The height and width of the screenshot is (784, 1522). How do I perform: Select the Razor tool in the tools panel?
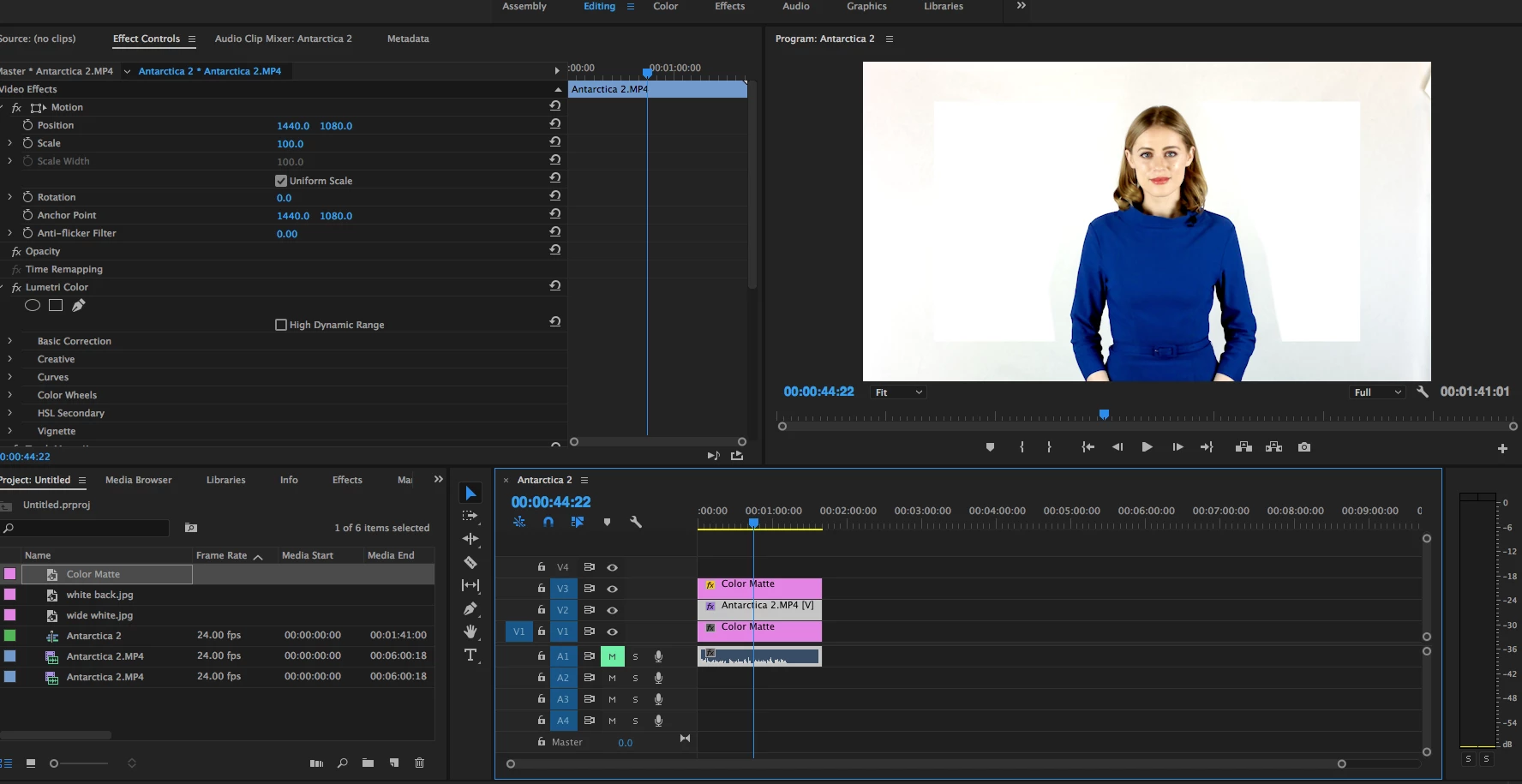tap(470, 563)
